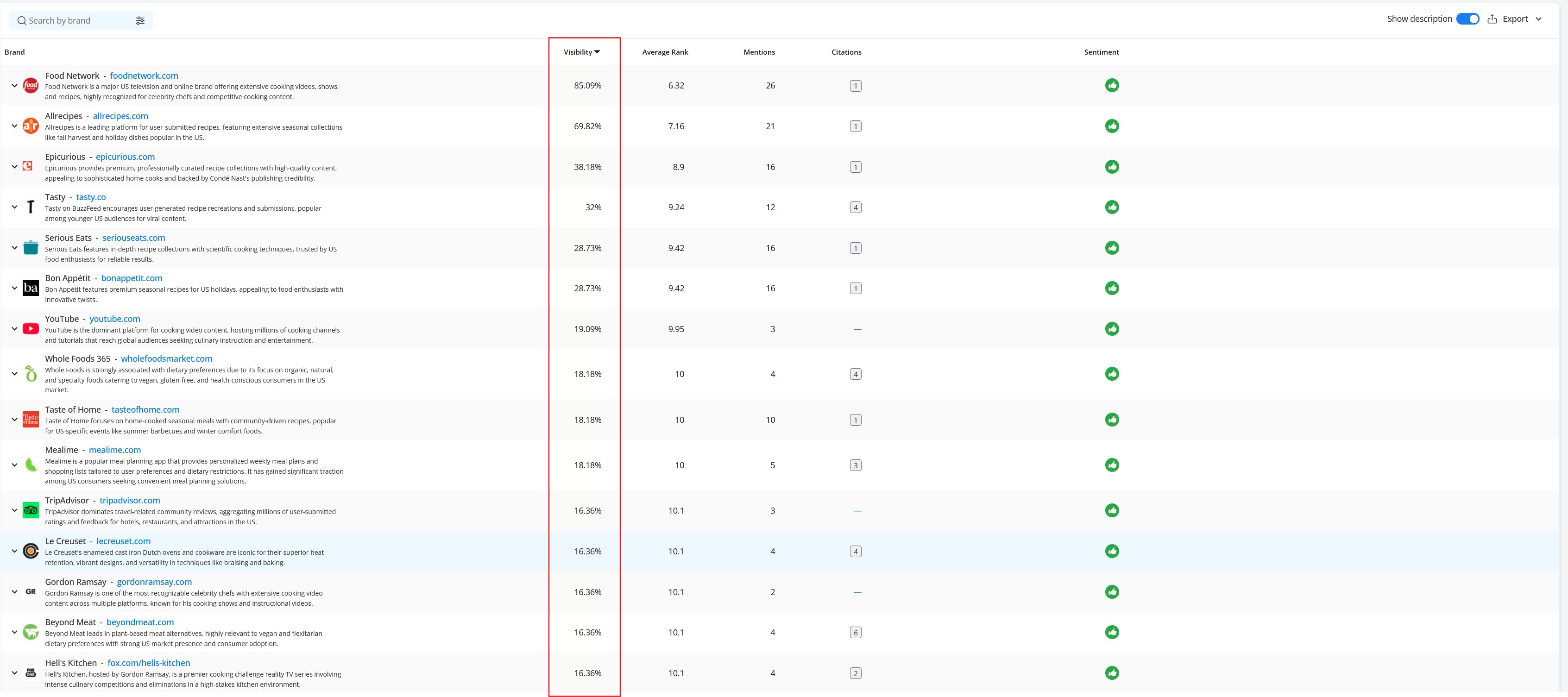1568x697 pixels.
Task: Toggle the Show description switch
Action: pyautogui.click(x=1467, y=19)
